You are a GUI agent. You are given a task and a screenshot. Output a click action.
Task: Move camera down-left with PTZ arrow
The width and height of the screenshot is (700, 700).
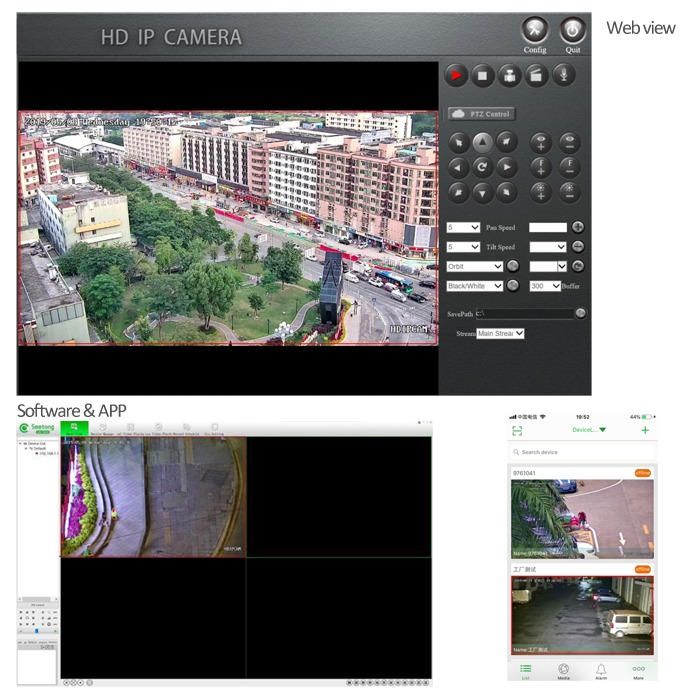click(458, 193)
